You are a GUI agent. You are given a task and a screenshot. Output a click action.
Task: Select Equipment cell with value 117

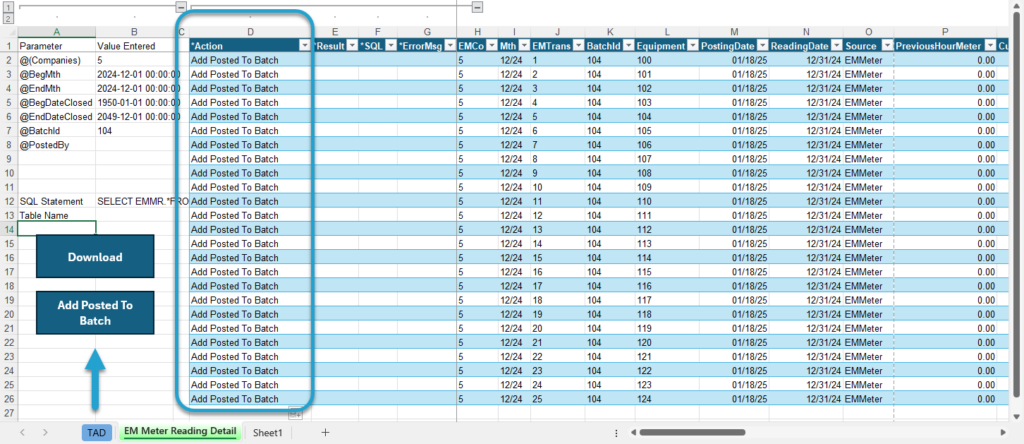pos(667,300)
